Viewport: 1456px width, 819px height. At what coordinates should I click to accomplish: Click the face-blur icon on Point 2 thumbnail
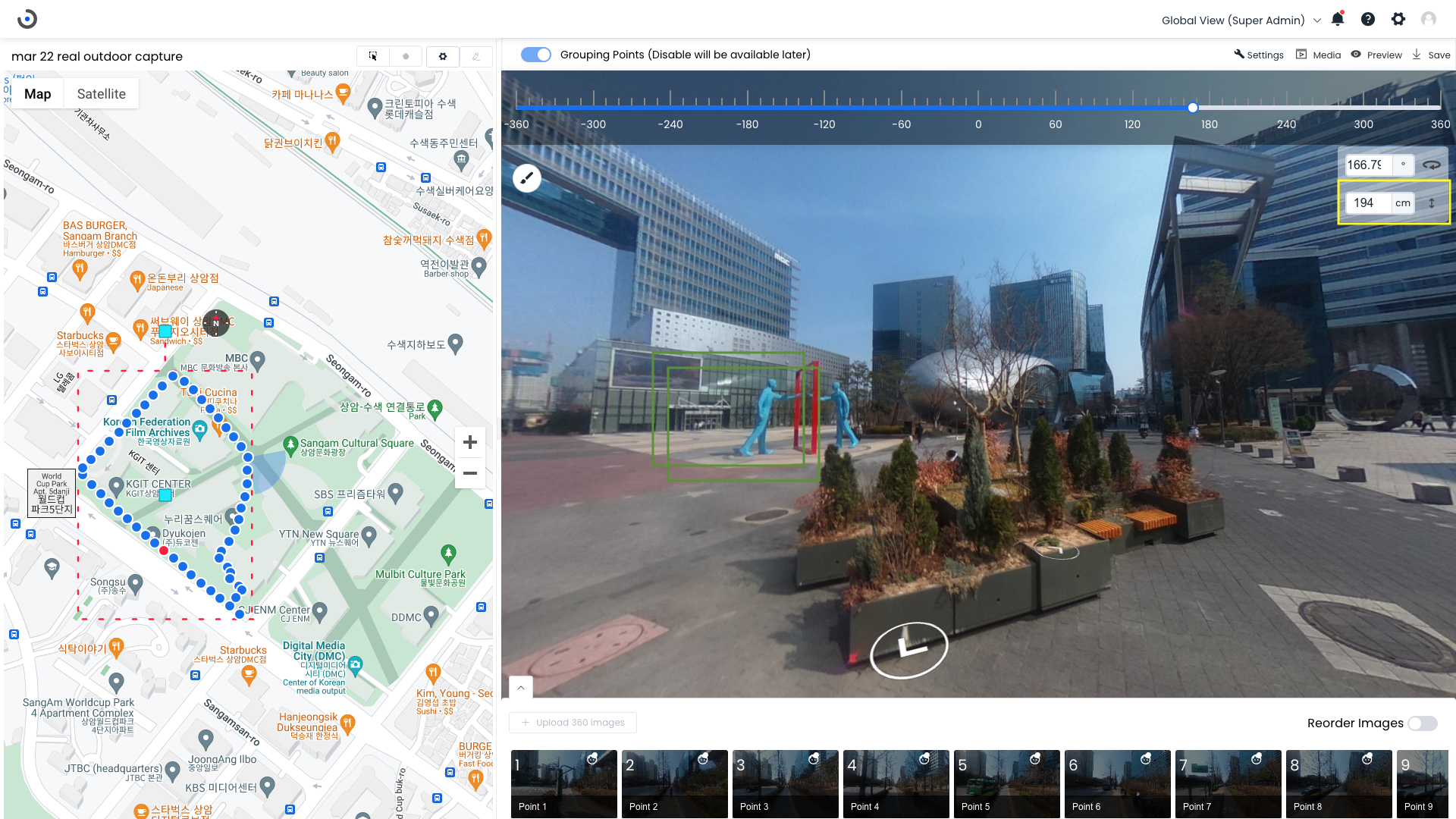pos(704,759)
